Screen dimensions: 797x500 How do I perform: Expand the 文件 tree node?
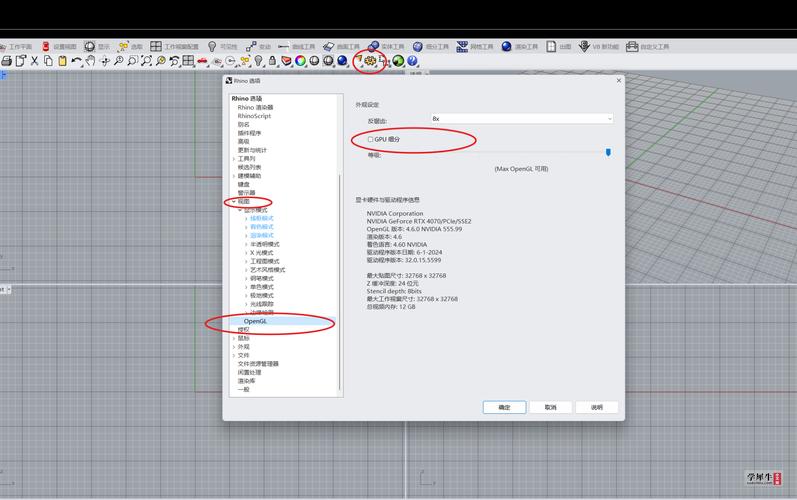coord(234,355)
